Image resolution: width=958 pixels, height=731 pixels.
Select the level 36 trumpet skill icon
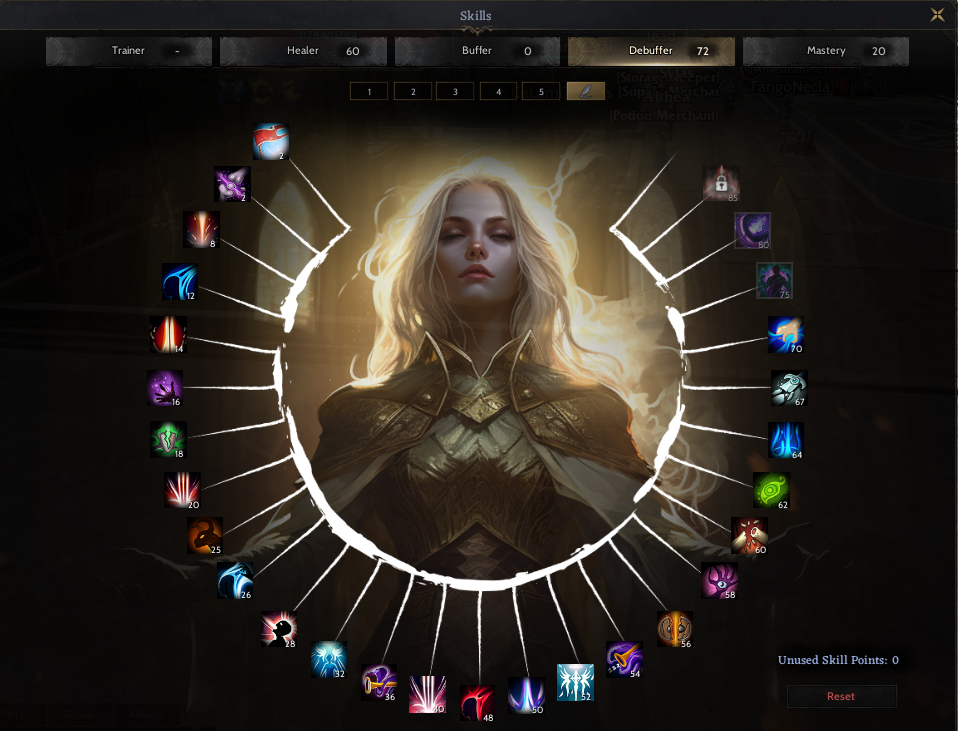(379, 682)
